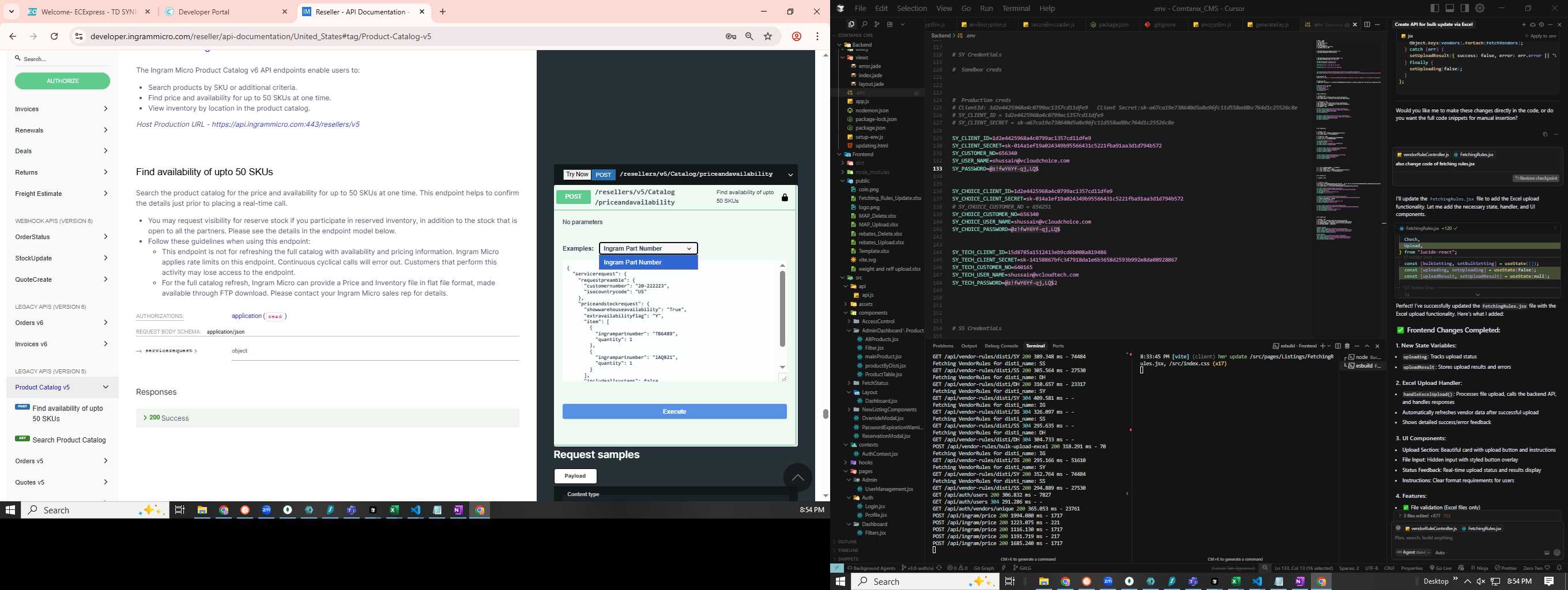
Task: Click the API page vertical scrollbar
Action: pyautogui.click(x=826, y=414)
